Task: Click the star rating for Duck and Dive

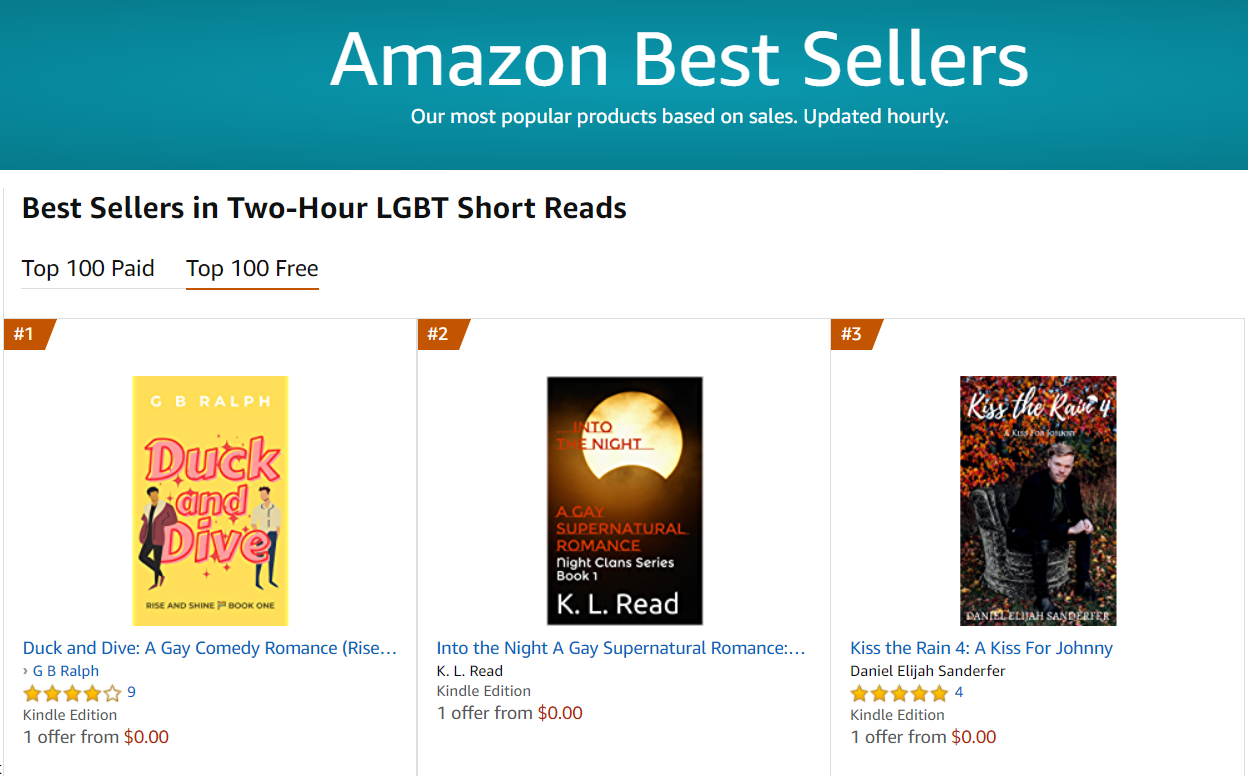Action: (x=72, y=693)
